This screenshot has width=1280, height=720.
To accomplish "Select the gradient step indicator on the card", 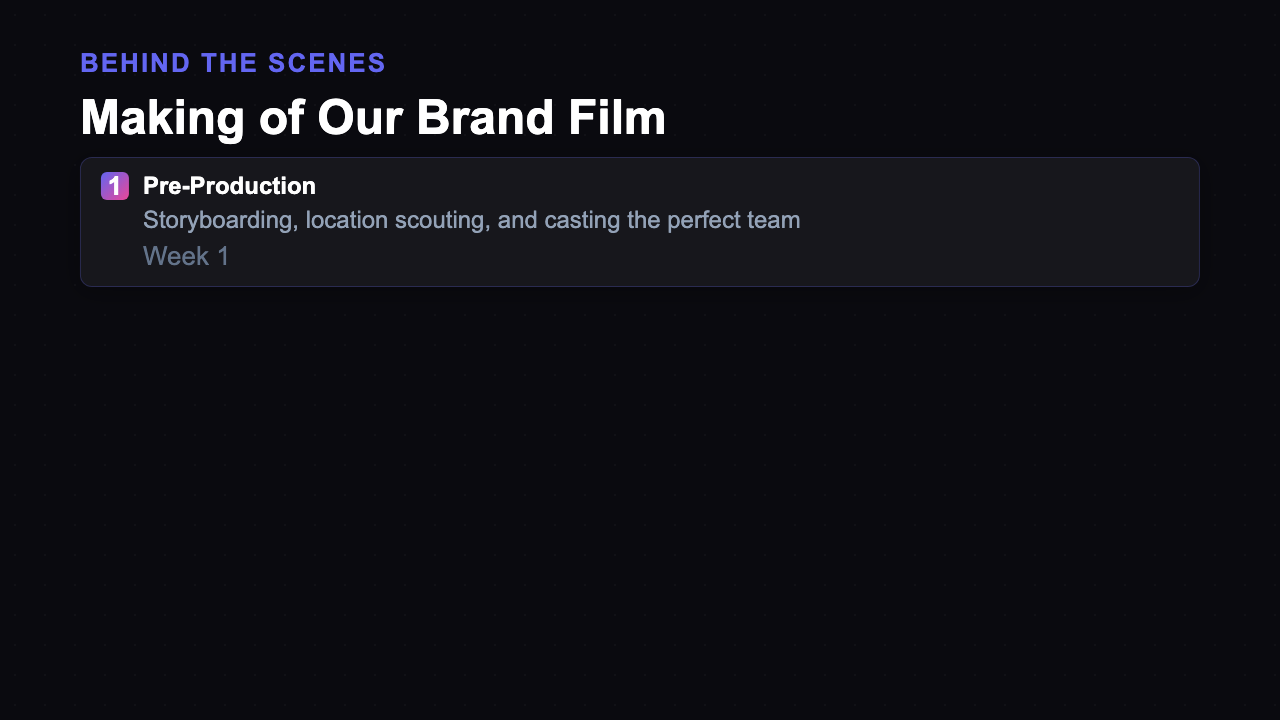I will pyautogui.click(x=115, y=186).
